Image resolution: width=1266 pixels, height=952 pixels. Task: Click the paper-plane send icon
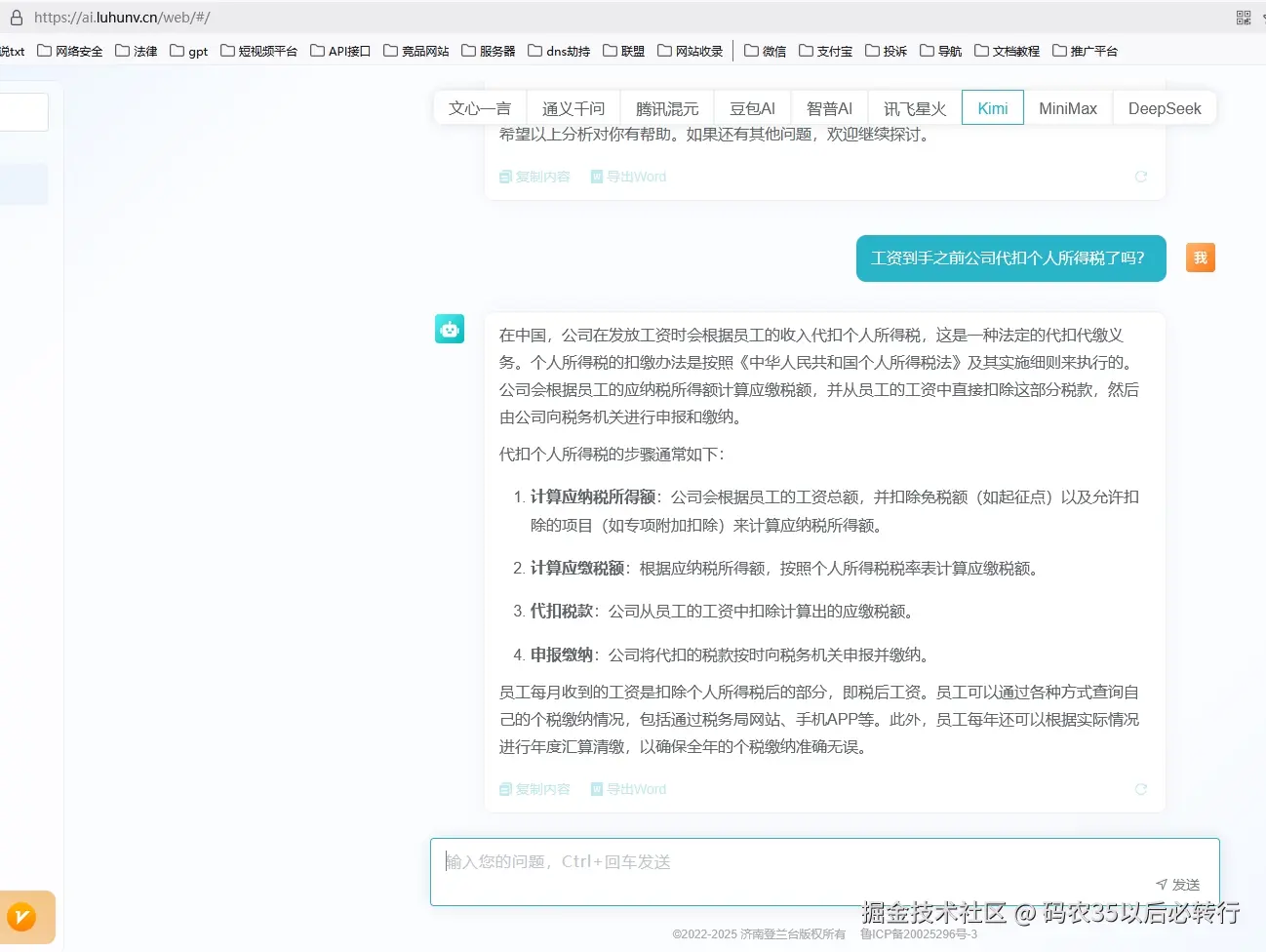(1163, 884)
